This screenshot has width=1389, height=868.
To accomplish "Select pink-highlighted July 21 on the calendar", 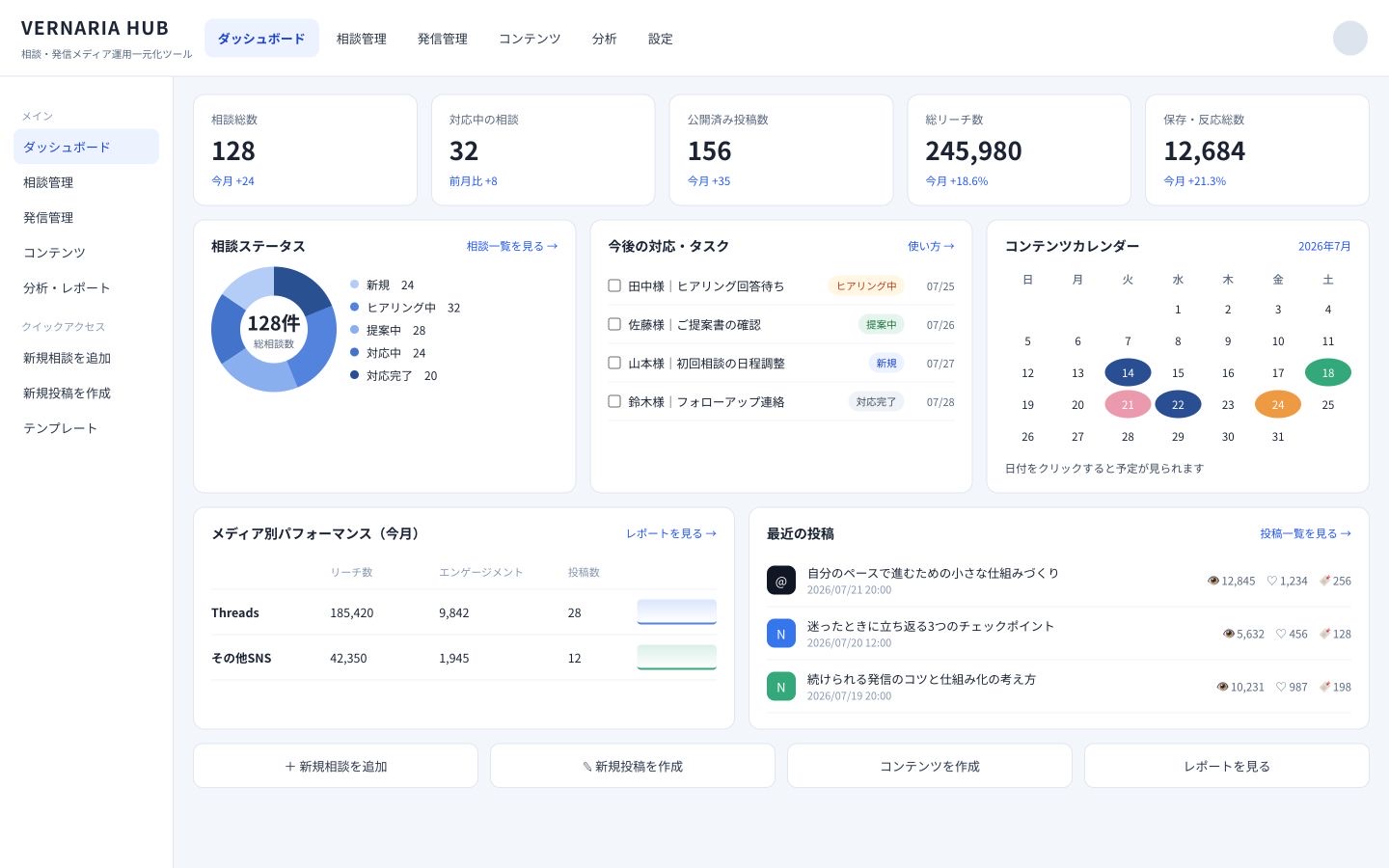I will tap(1128, 404).
